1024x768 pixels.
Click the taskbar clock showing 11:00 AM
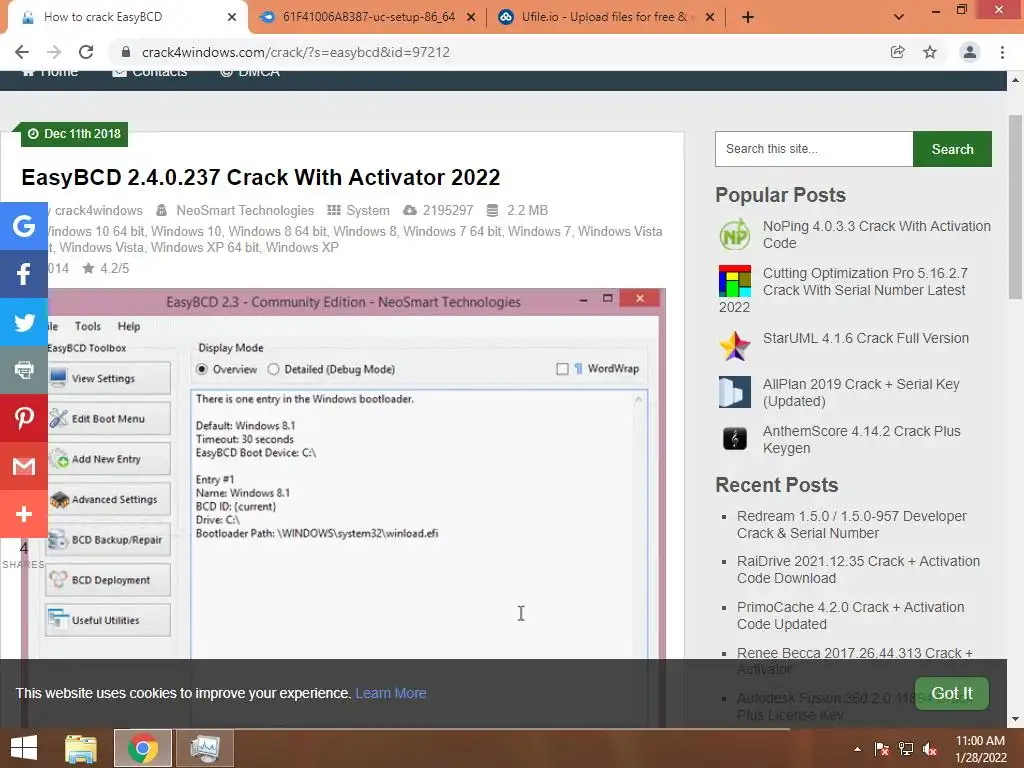pyautogui.click(x=981, y=749)
